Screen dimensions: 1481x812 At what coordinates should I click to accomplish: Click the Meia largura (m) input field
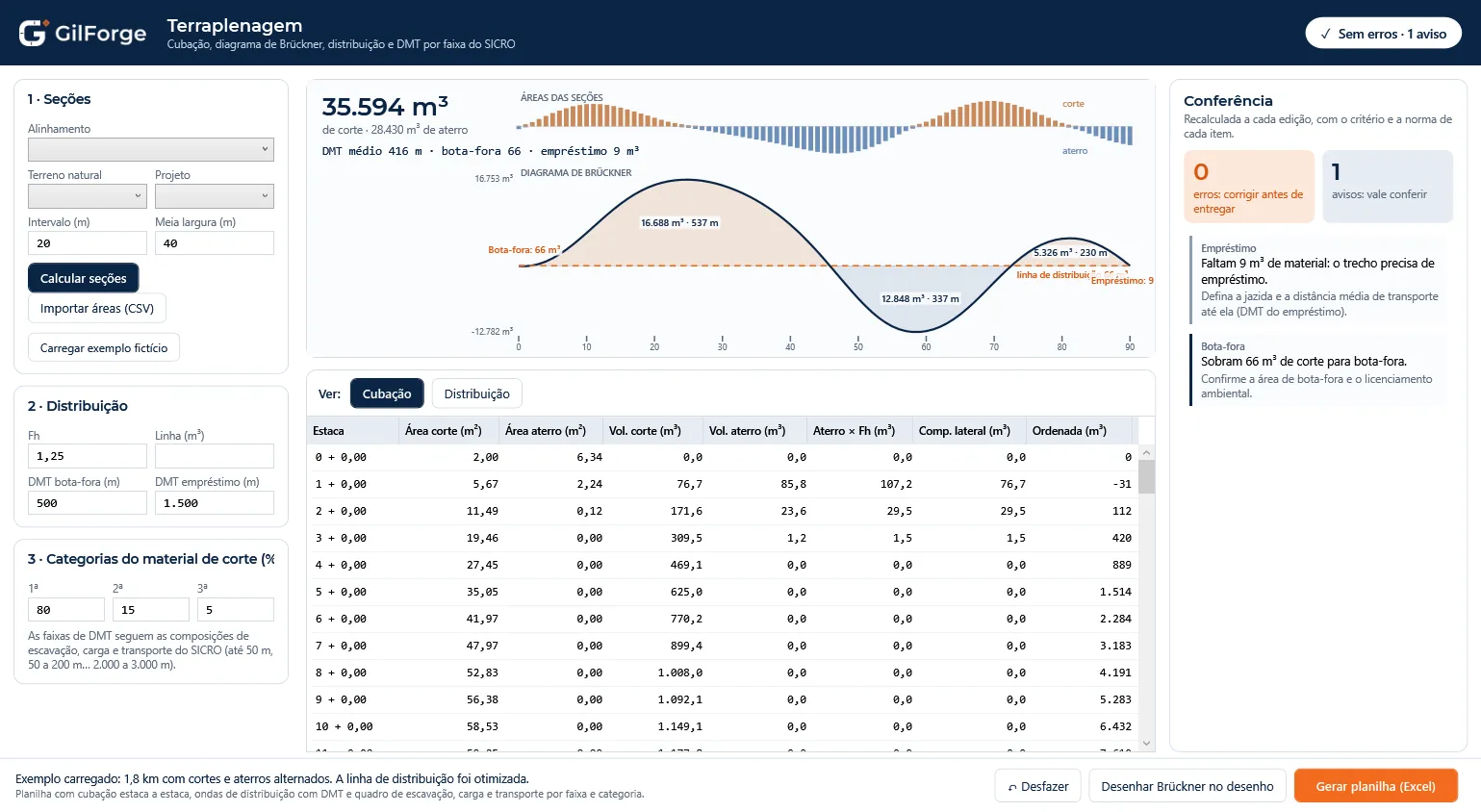click(x=215, y=243)
